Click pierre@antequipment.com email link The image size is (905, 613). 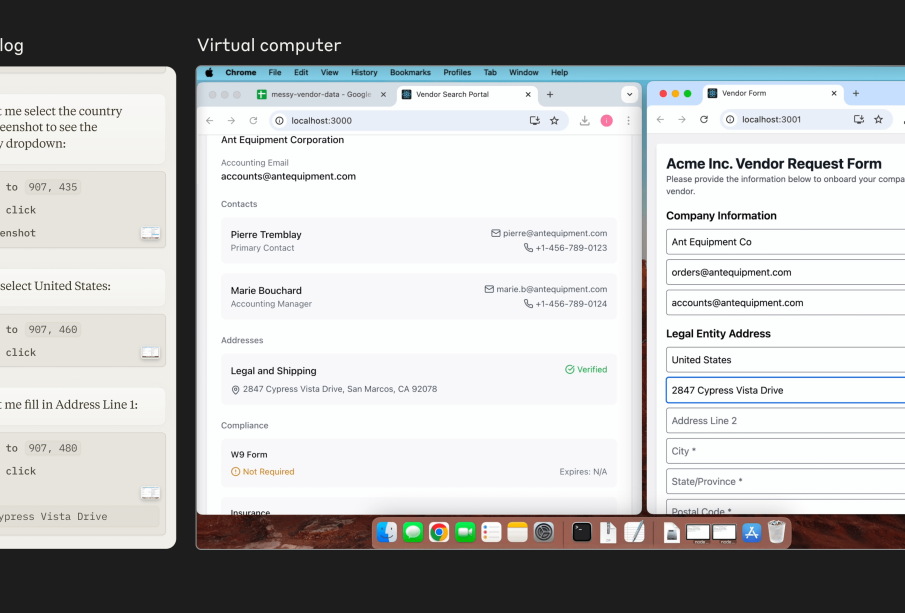[555, 233]
